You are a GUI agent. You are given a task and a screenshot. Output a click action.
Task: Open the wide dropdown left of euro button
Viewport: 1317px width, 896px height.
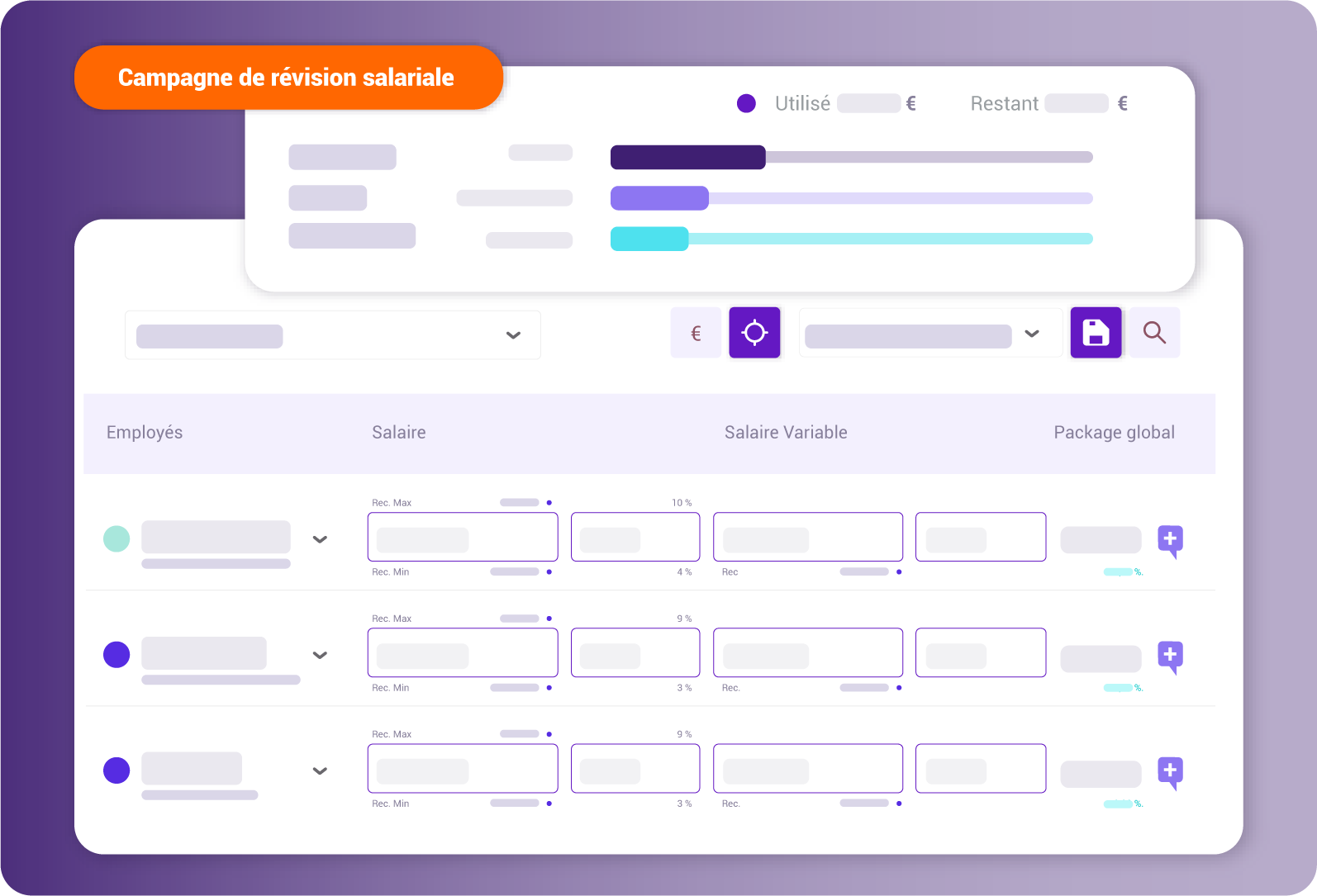(333, 335)
